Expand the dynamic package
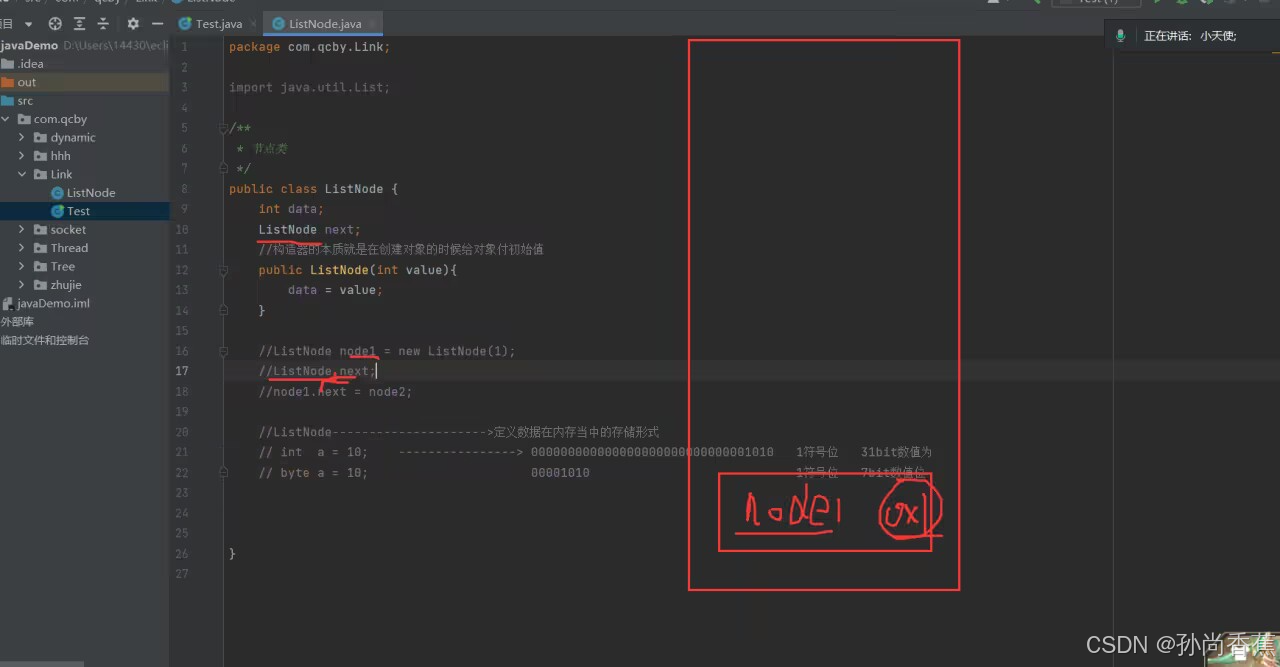This screenshot has height=667, width=1280. pyautogui.click(x=22, y=137)
